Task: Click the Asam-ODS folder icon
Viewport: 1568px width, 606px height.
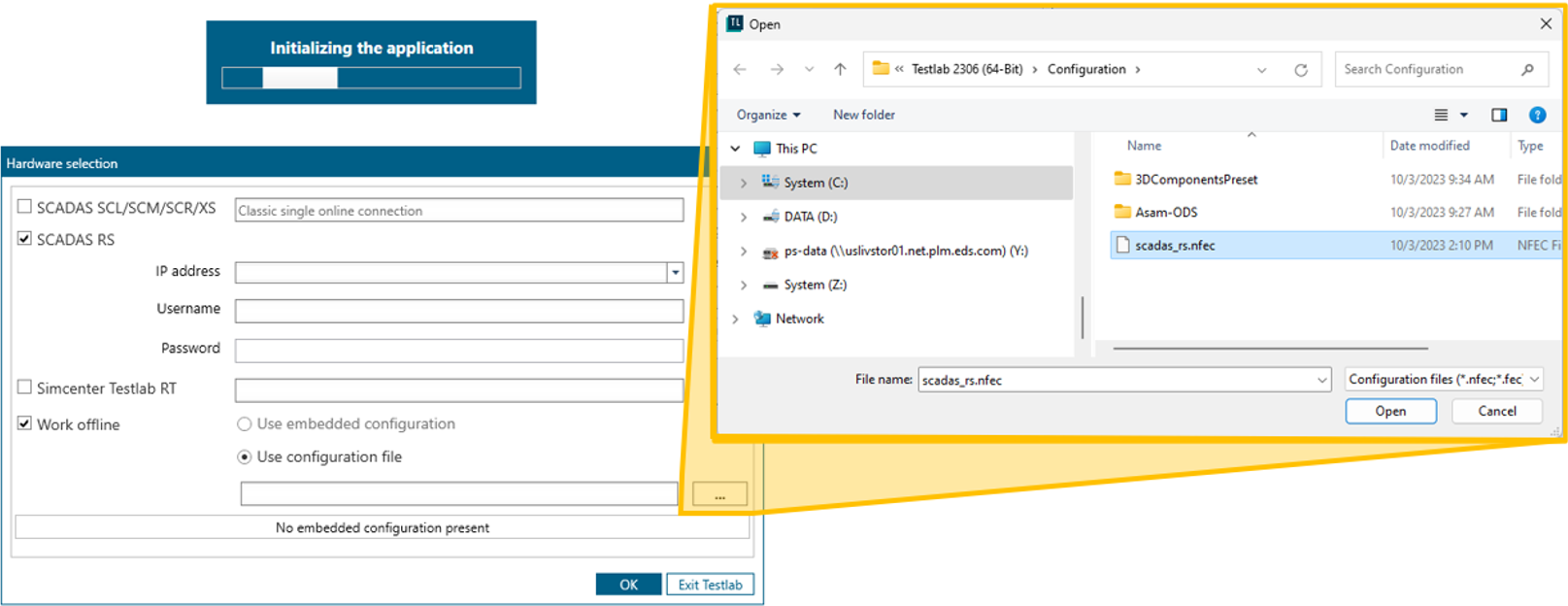Action: click(x=1122, y=212)
